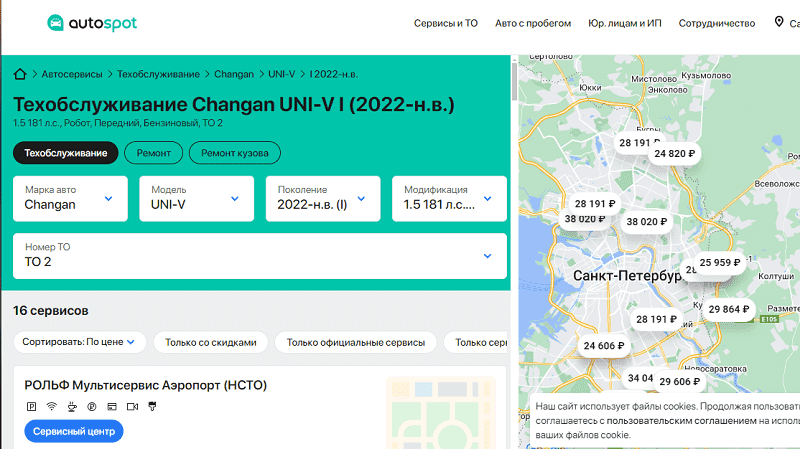Go to Автосервисы breadcrumb
Screen dimensions: 800x449
[72, 74]
